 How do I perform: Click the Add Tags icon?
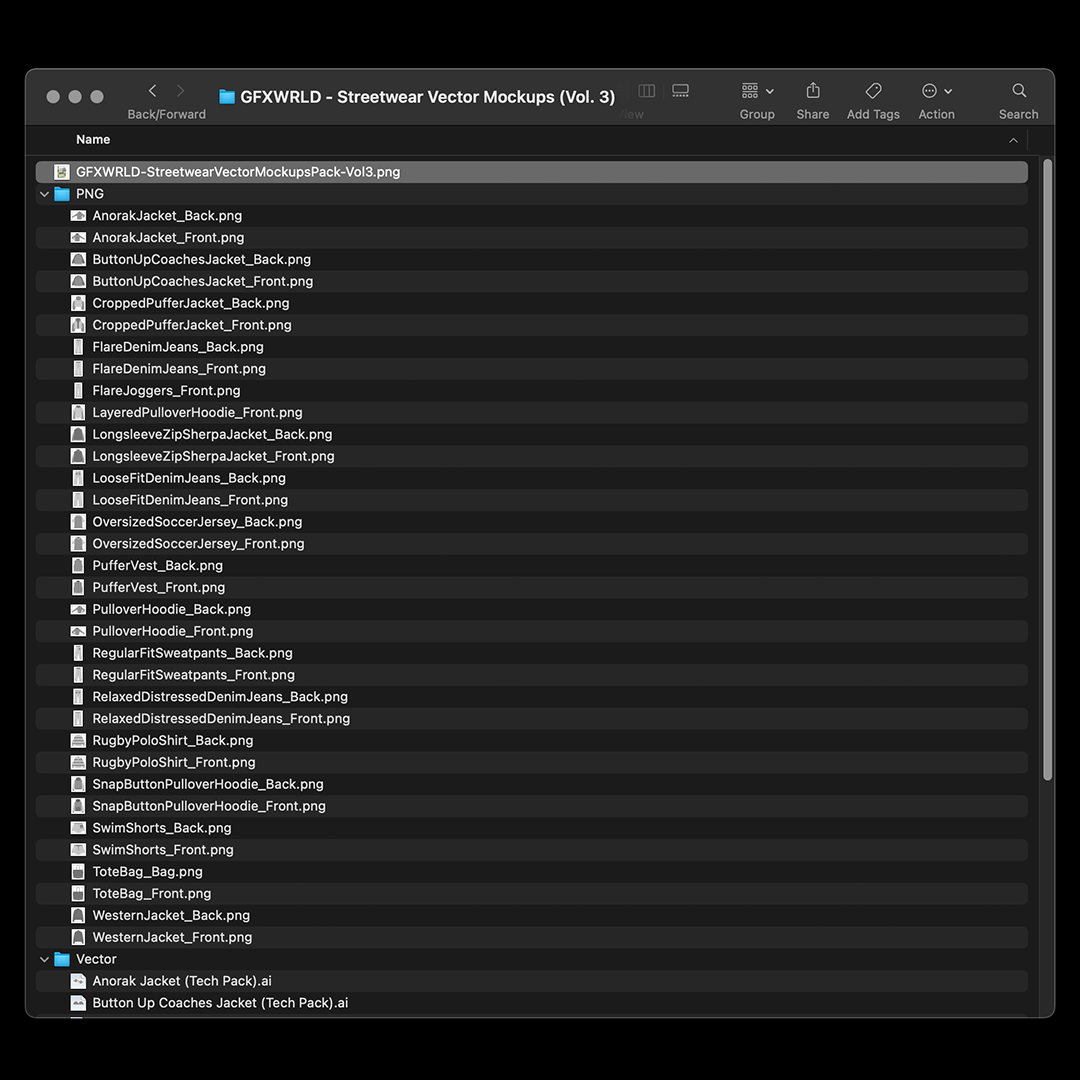click(x=873, y=91)
